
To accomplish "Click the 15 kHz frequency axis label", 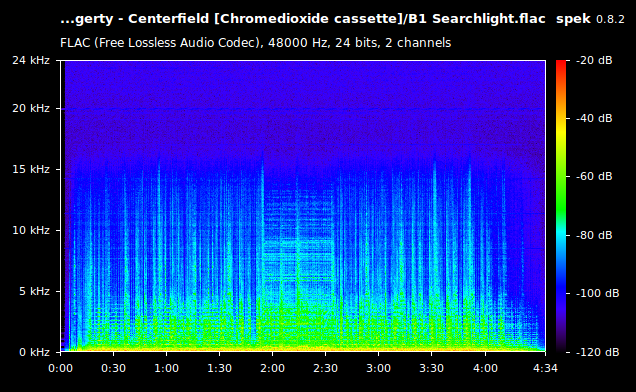I will click(31, 169).
